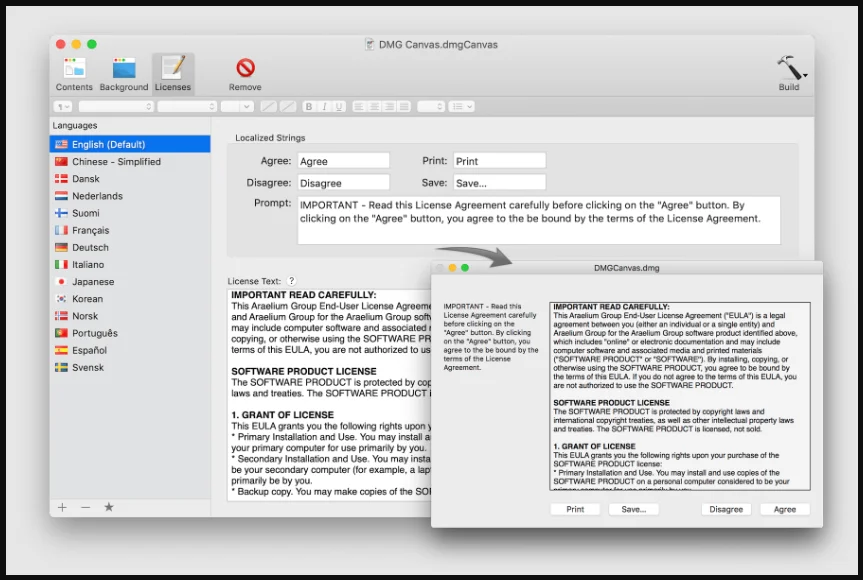Center align text
The image size is (863, 580).
click(x=374, y=106)
